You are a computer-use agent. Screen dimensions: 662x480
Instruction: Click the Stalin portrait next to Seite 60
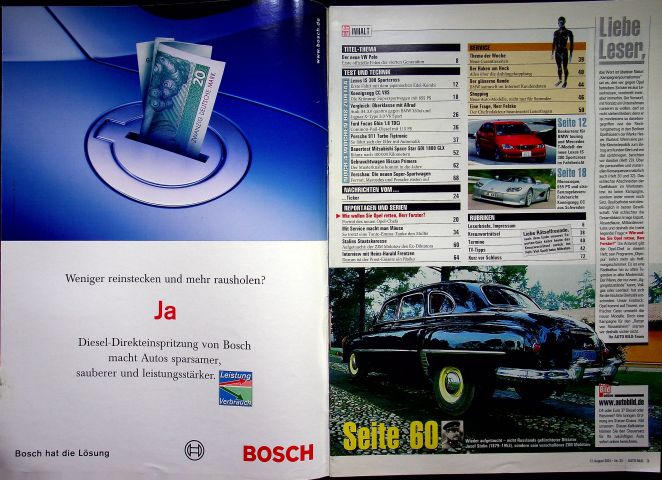tap(454, 433)
